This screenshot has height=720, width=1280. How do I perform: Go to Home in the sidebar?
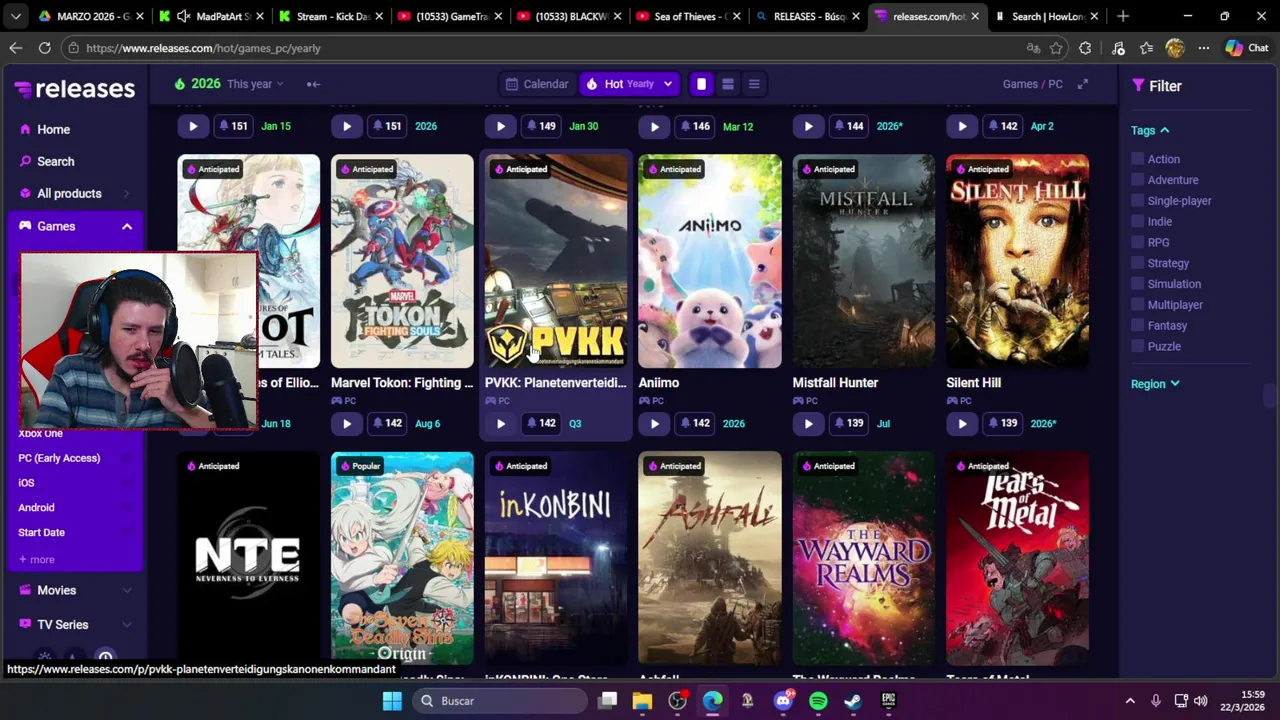(x=54, y=129)
